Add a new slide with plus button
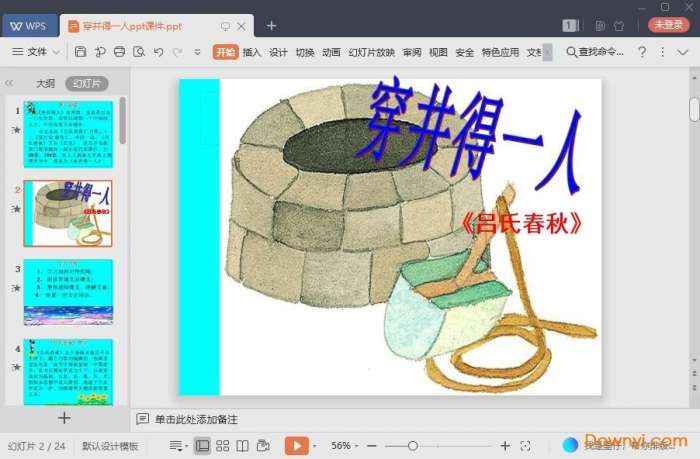Screen dimensions: 700x459 coord(64,418)
